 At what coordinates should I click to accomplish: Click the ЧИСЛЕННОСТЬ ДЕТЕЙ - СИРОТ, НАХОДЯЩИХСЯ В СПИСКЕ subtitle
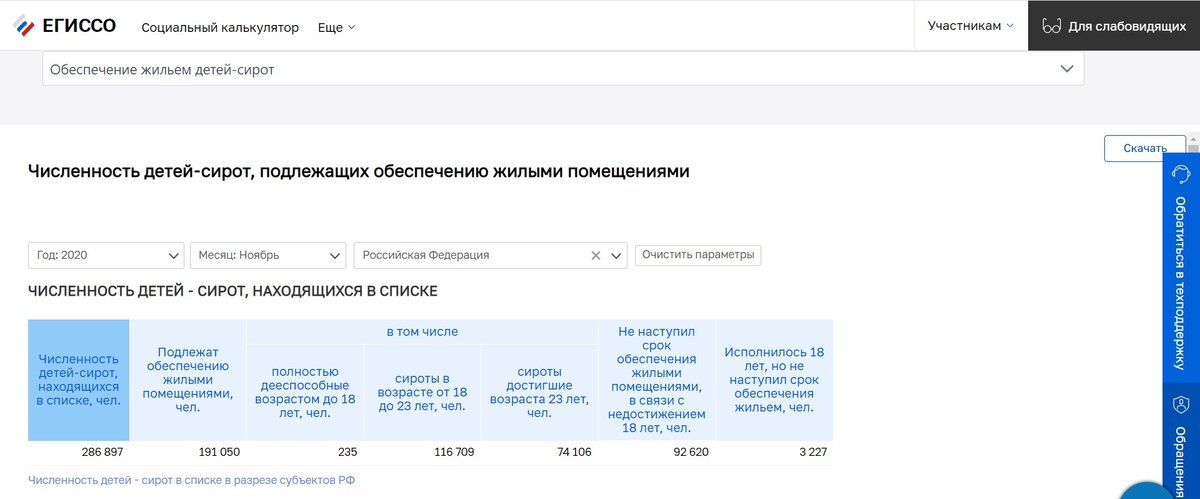click(233, 291)
